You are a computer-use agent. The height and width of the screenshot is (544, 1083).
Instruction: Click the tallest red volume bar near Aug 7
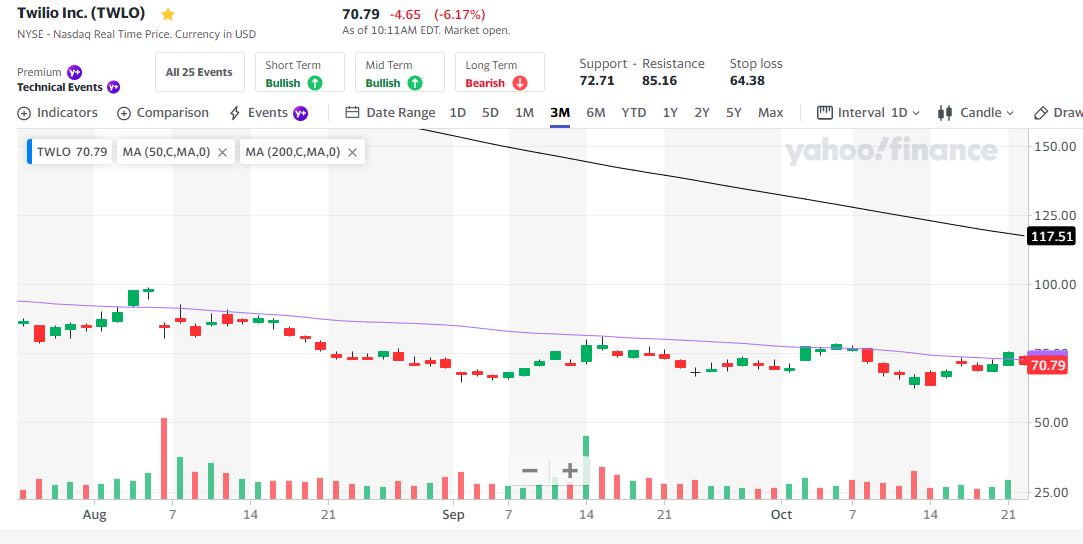[164, 458]
